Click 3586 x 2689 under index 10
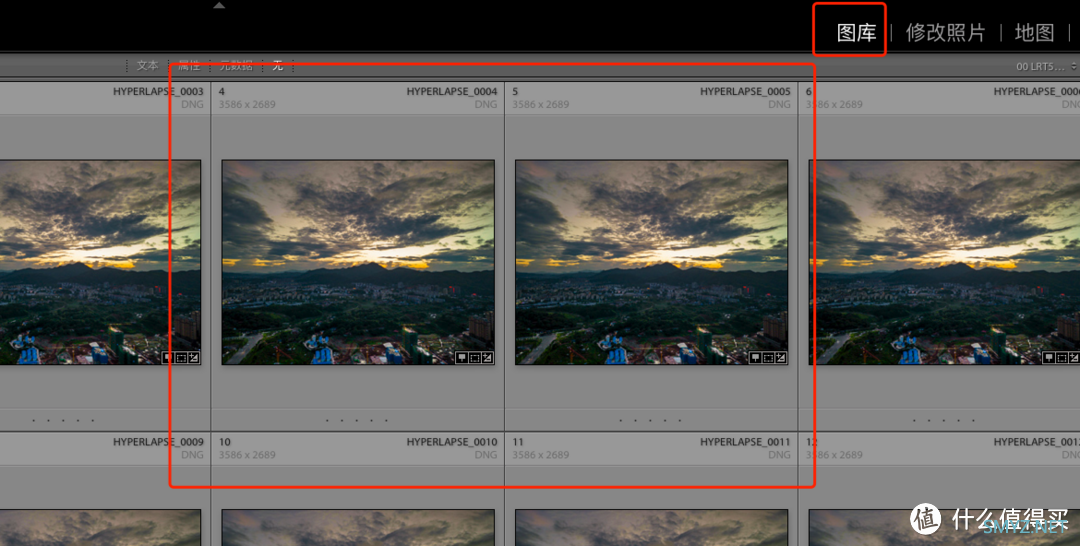This screenshot has height=546, width=1080. [x=247, y=455]
